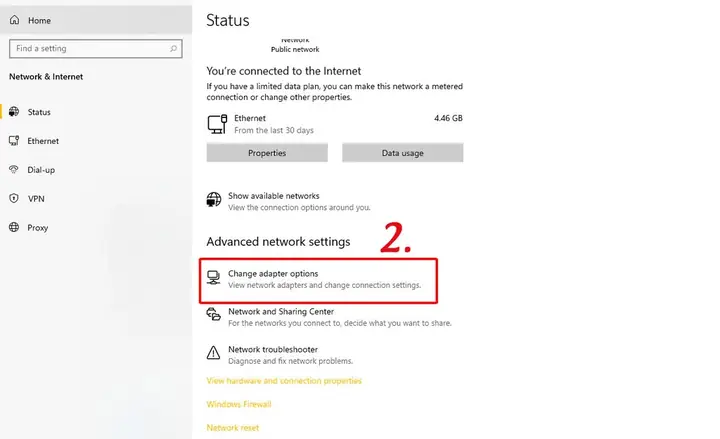Open the Windows Firewall link
The width and height of the screenshot is (720, 439).
pos(239,404)
